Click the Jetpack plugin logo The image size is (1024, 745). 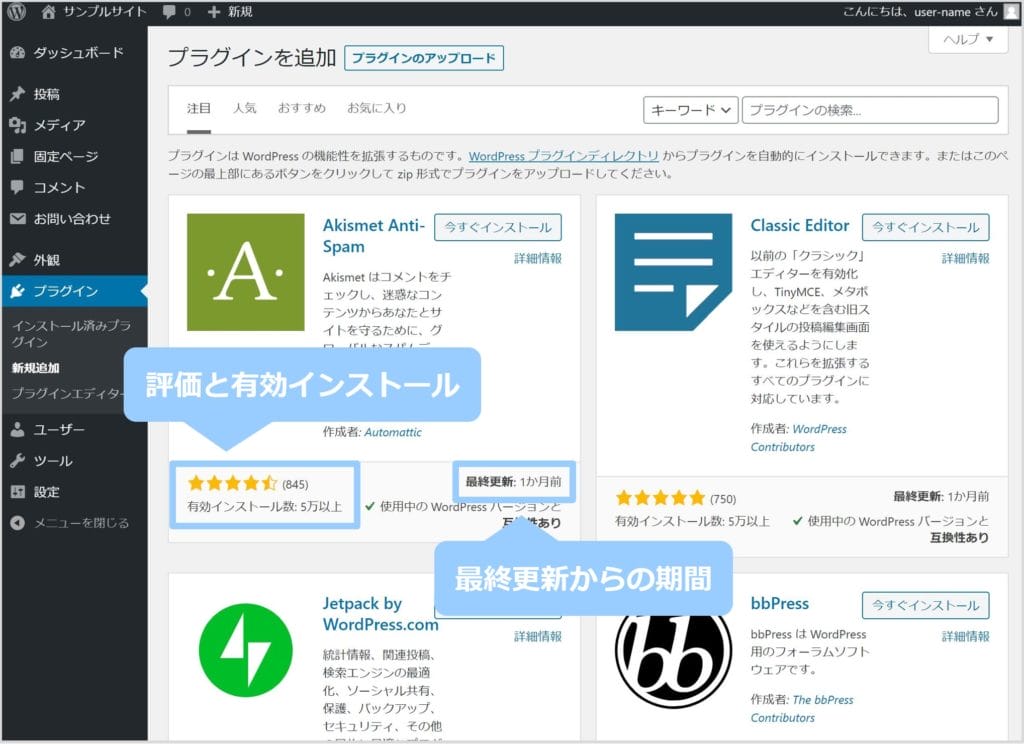coord(246,650)
